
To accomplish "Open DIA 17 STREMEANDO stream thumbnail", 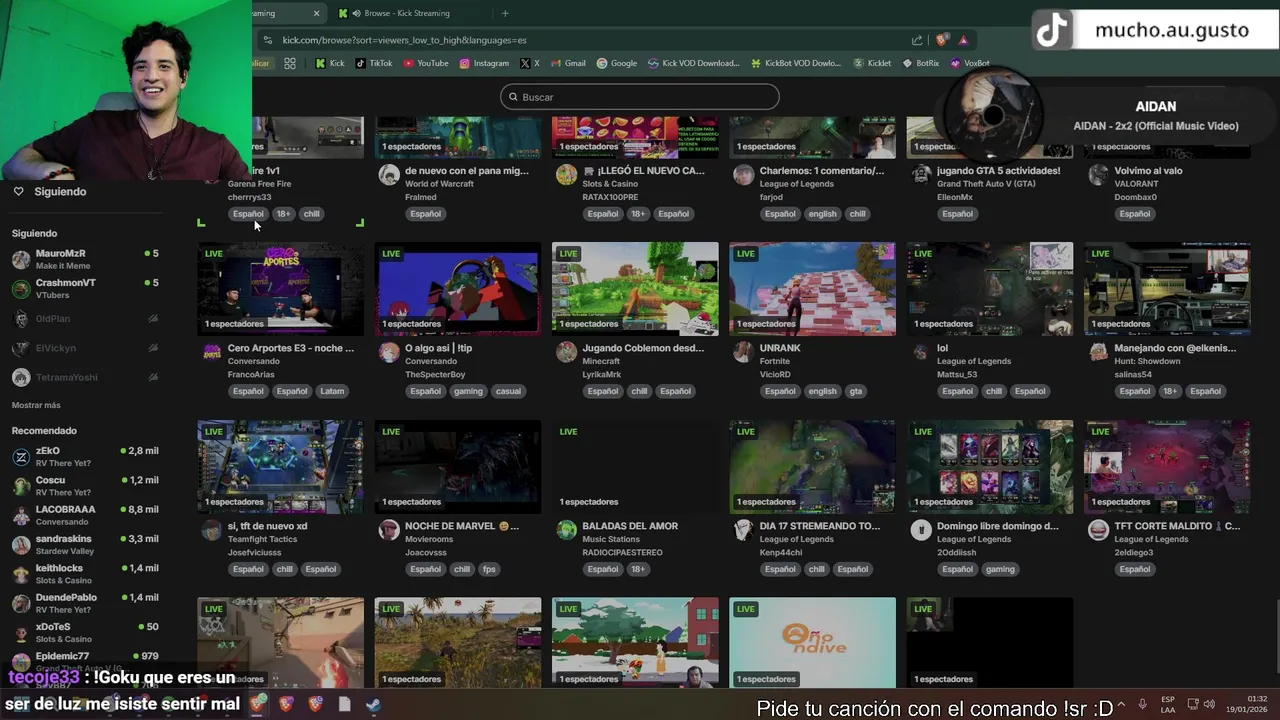I will (812, 466).
